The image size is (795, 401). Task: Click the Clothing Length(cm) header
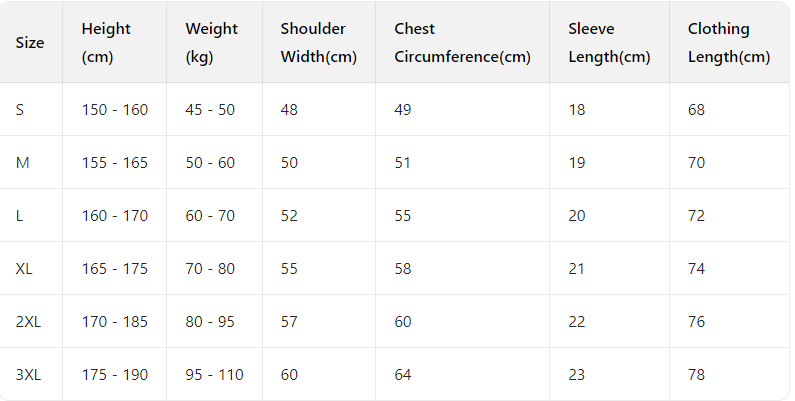click(729, 43)
